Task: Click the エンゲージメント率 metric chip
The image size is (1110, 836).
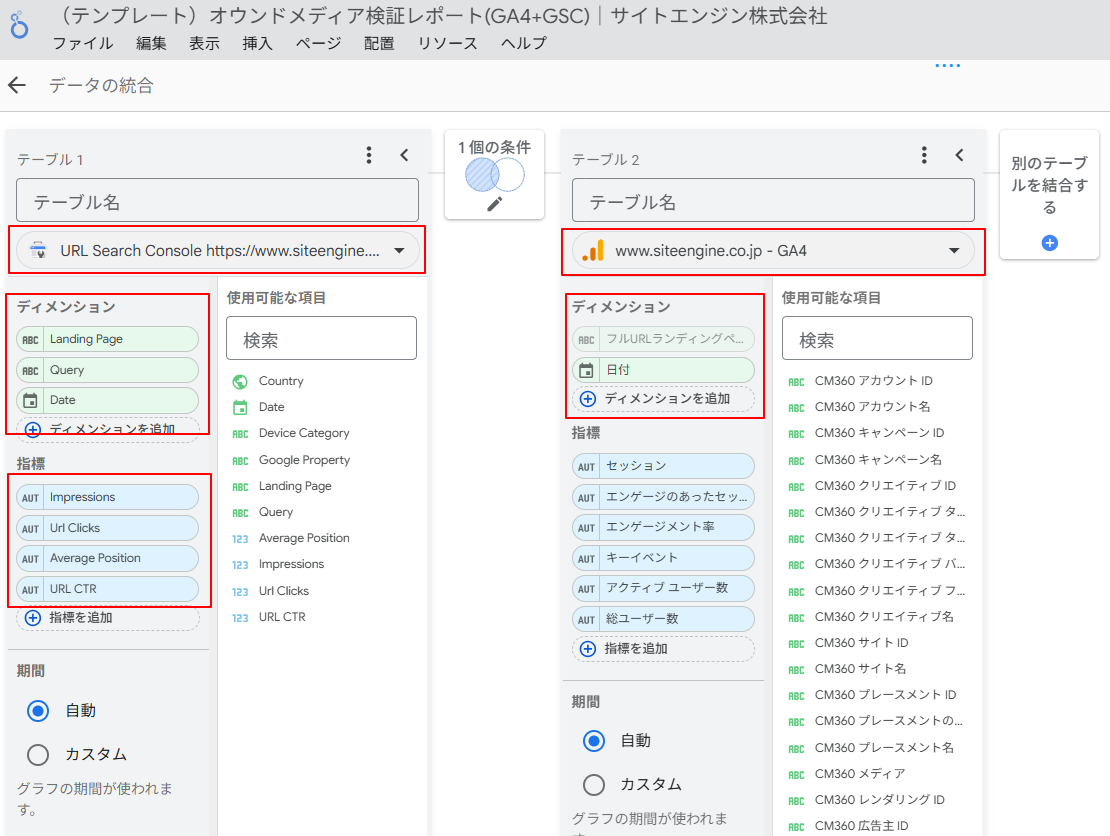Action: [663, 527]
